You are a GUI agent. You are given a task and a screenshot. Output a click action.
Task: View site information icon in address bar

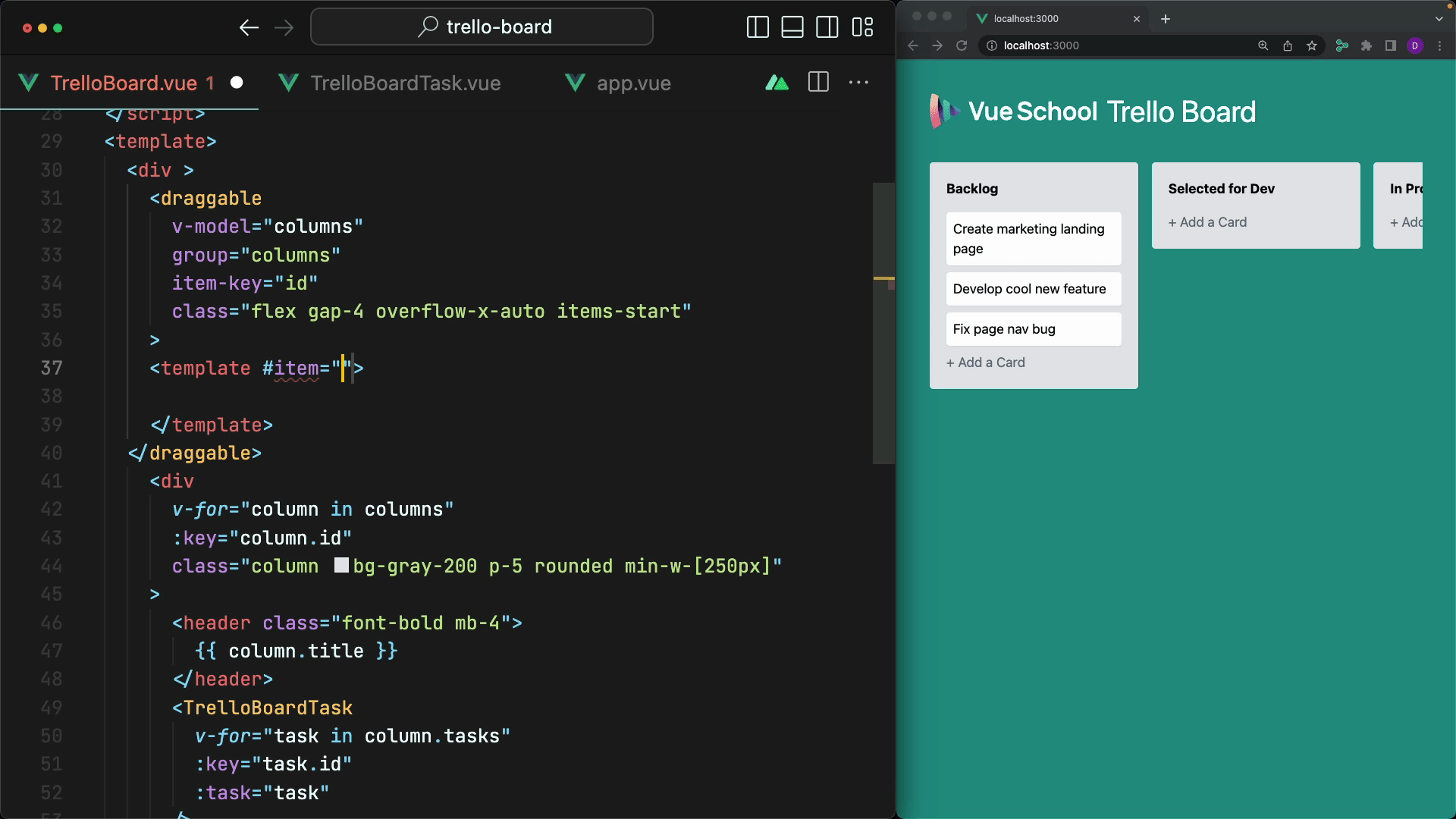pyautogui.click(x=991, y=45)
